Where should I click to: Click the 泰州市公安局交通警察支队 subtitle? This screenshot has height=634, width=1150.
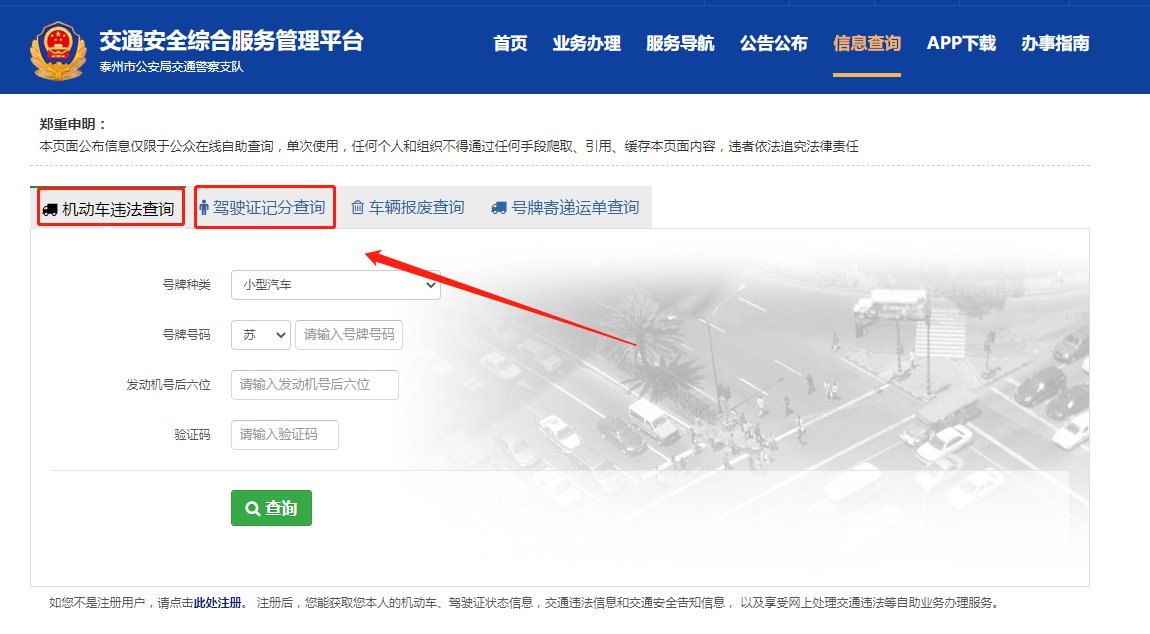tap(172, 67)
